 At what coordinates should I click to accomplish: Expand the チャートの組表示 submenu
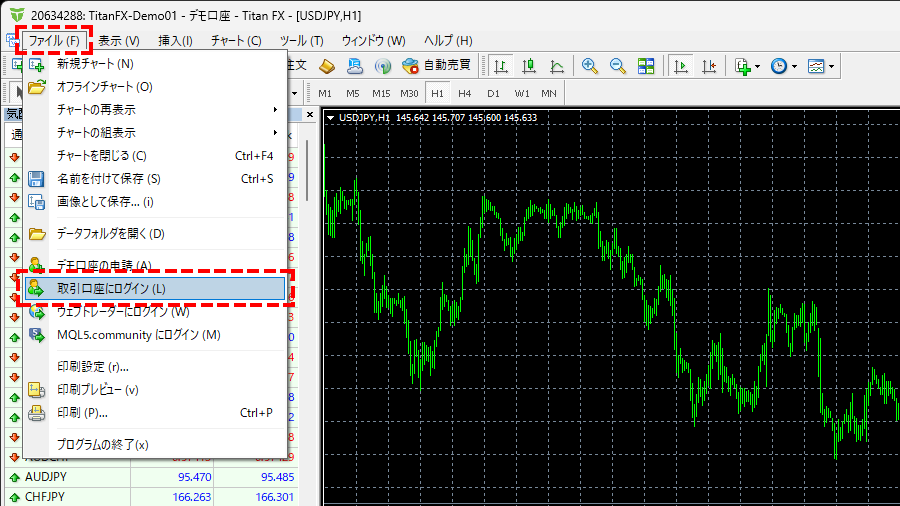[x=155, y=133]
